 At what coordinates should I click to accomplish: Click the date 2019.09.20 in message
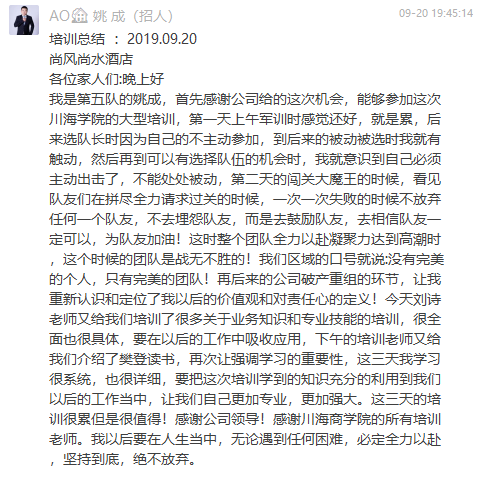tap(162, 39)
